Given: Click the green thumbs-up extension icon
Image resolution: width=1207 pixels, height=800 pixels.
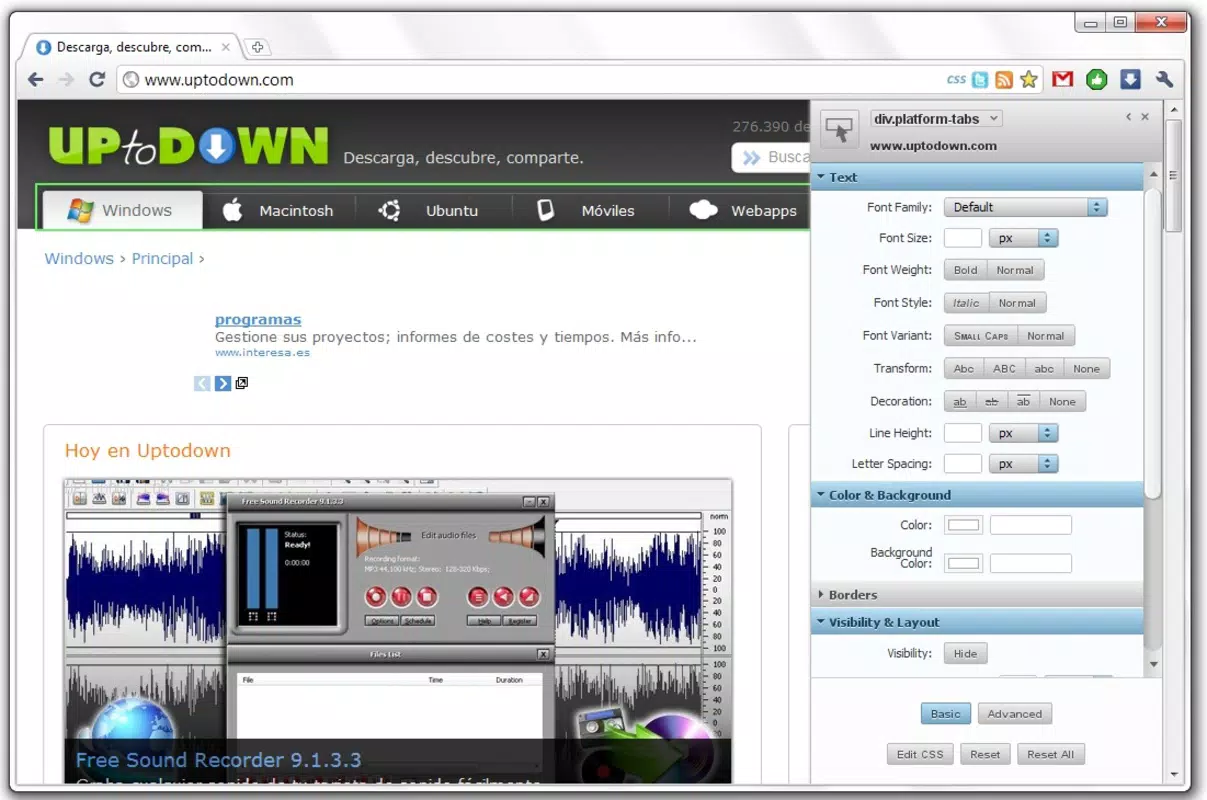Looking at the screenshot, I should 1097,79.
